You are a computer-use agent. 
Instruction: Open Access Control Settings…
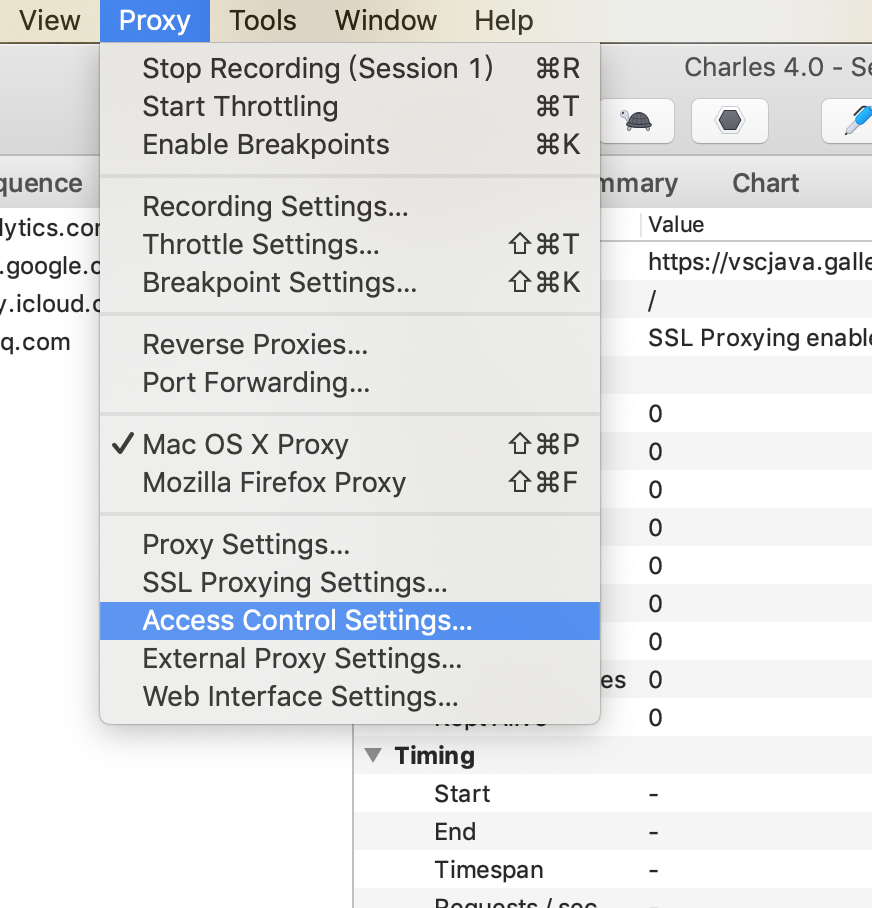pyautogui.click(x=350, y=621)
